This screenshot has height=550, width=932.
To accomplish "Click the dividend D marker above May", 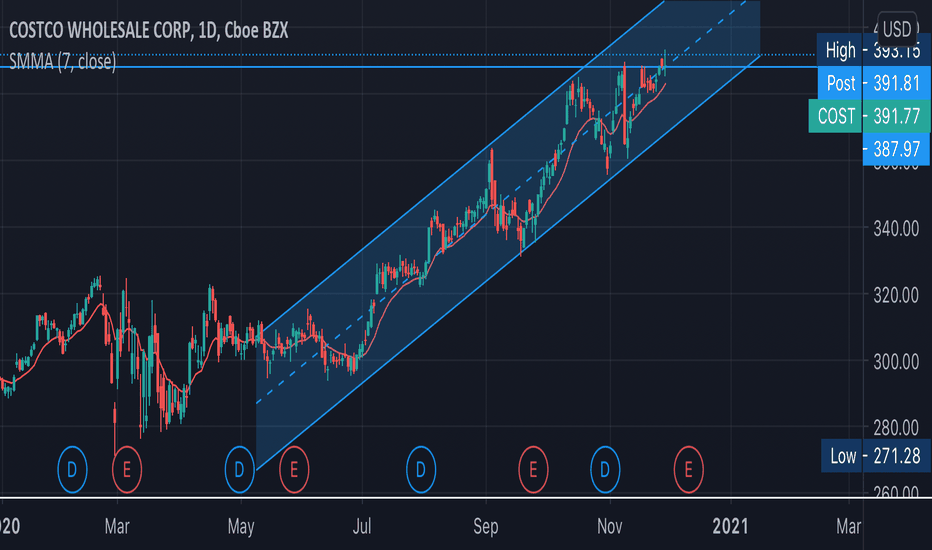I will click(240, 470).
